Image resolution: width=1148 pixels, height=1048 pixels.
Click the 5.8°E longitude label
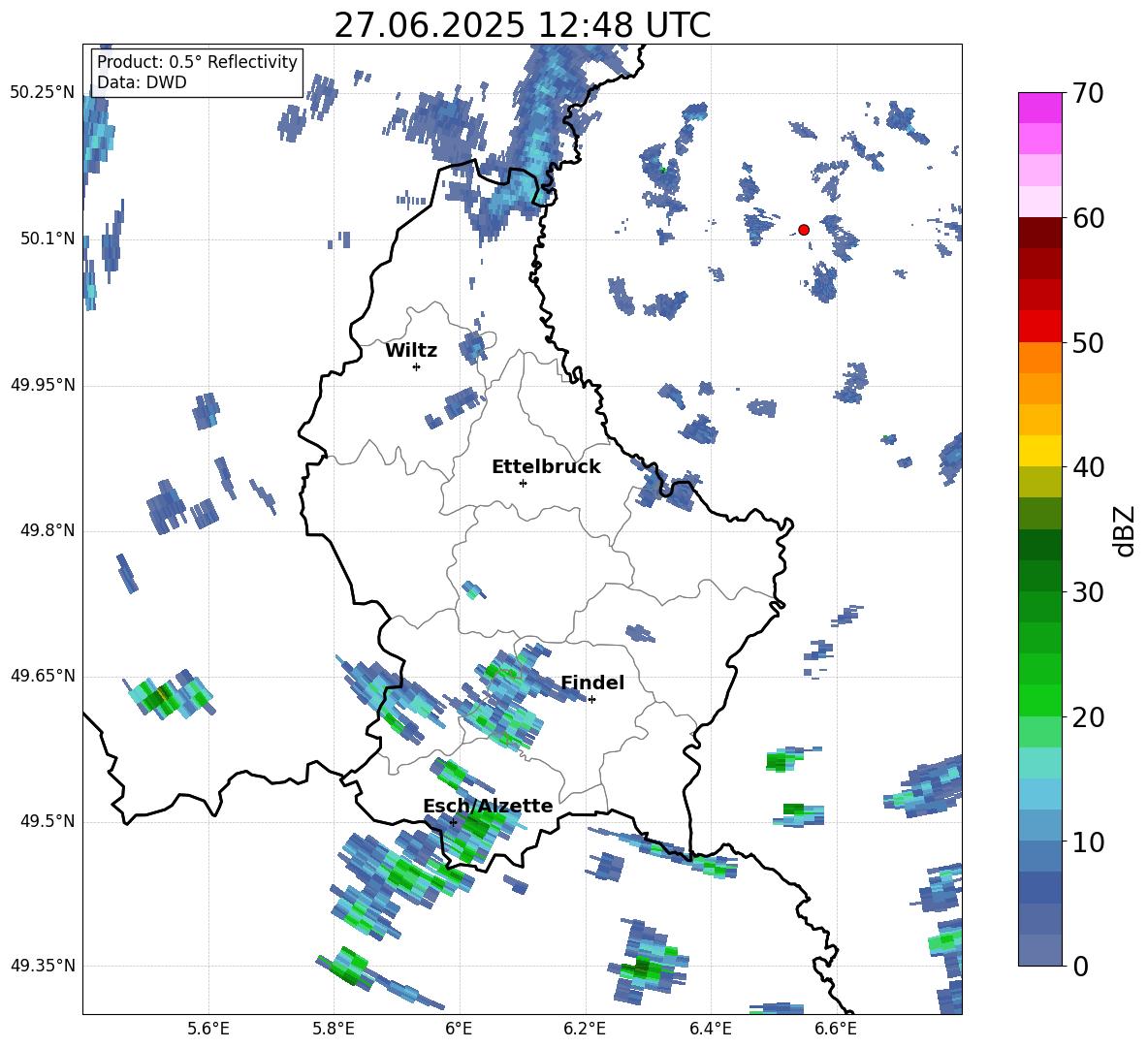point(334,1029)
